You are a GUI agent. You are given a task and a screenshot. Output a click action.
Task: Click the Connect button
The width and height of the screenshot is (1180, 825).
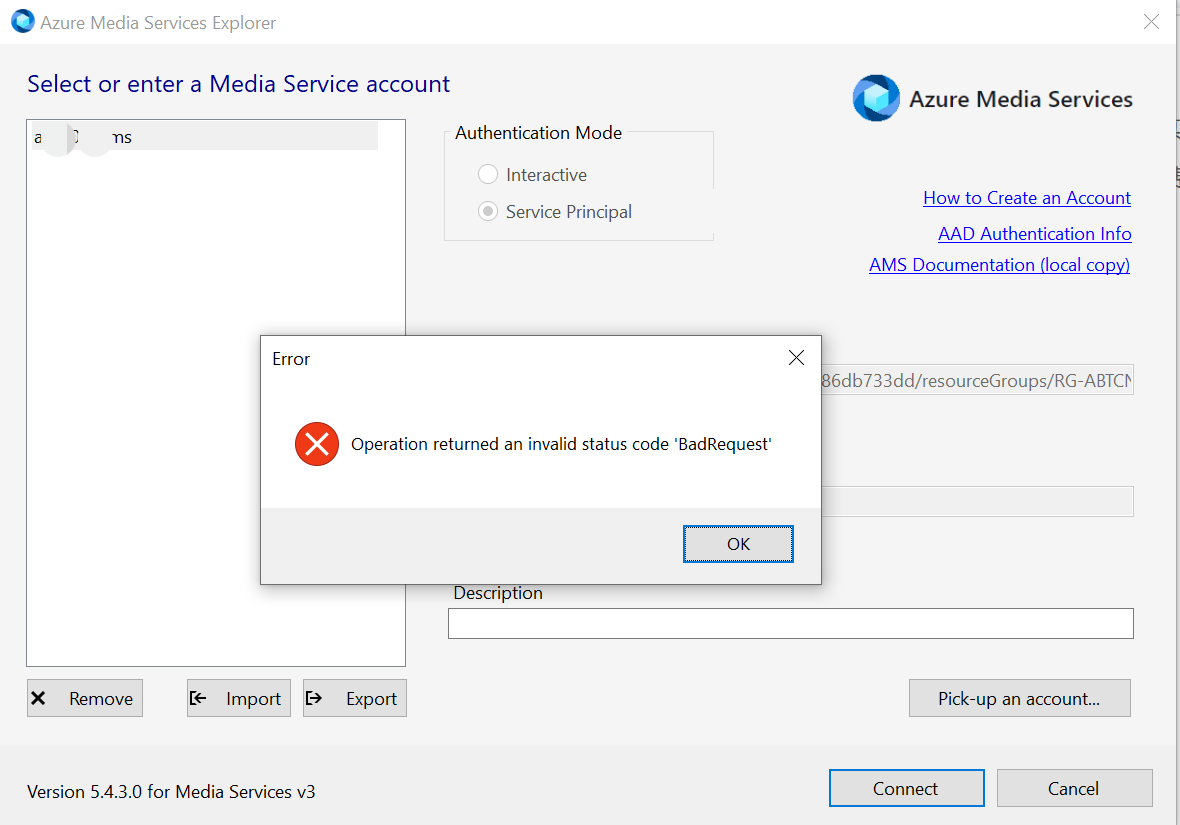coord(906,788)
